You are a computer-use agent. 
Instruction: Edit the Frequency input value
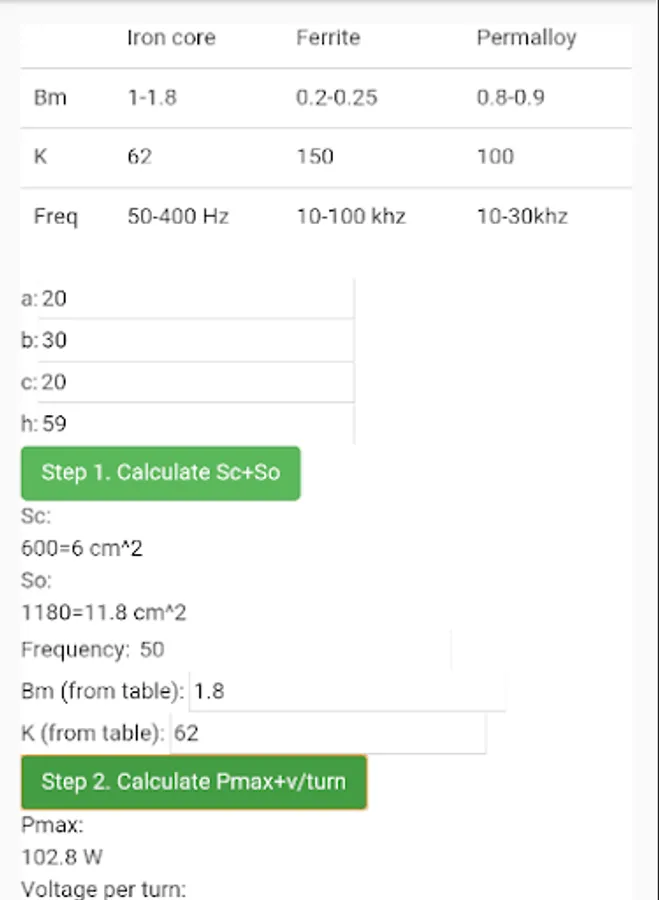tap(293, 650)
